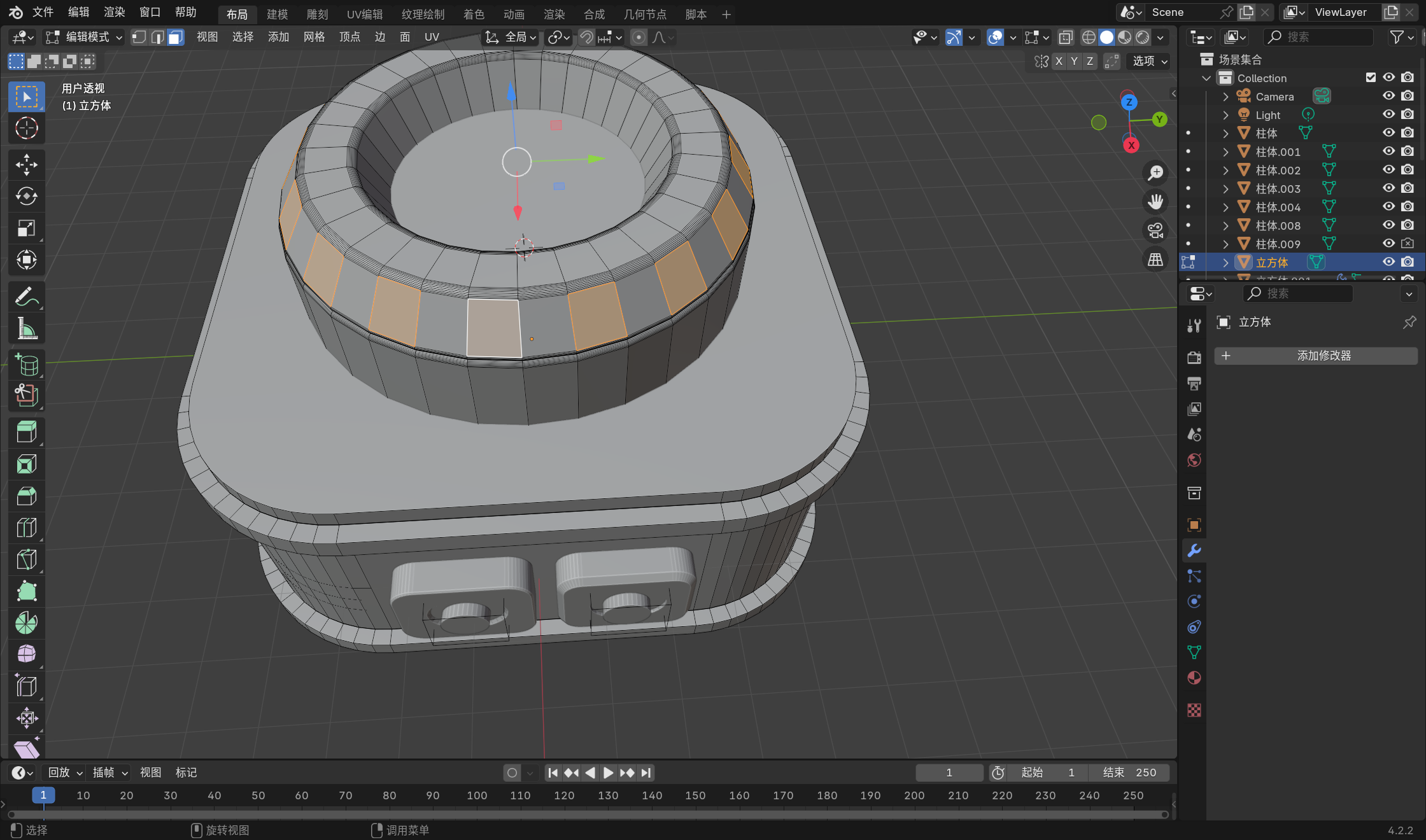Select the Rotate tool
Viewport: 1426px width, 840px height.
click(x=26, y=197)
